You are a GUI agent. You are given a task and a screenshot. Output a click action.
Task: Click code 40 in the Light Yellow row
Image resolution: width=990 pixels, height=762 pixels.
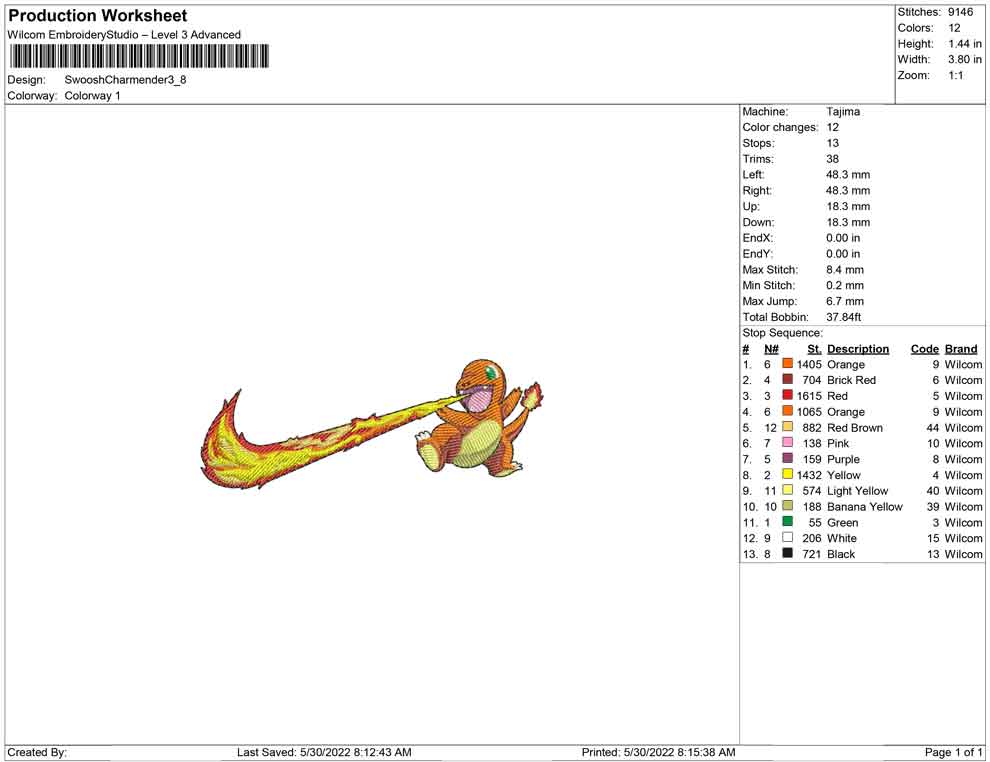click(933, 490)
